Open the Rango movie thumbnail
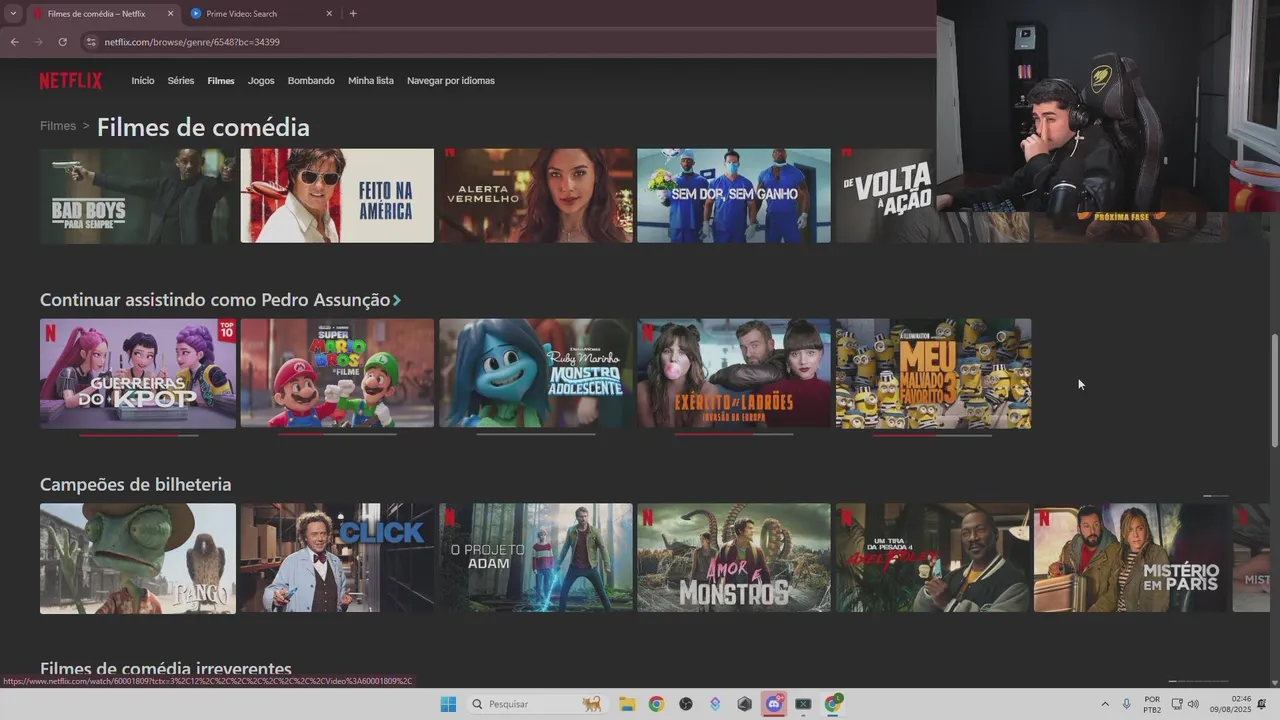The image size is (1280, 720). click(x=138, y=558)
